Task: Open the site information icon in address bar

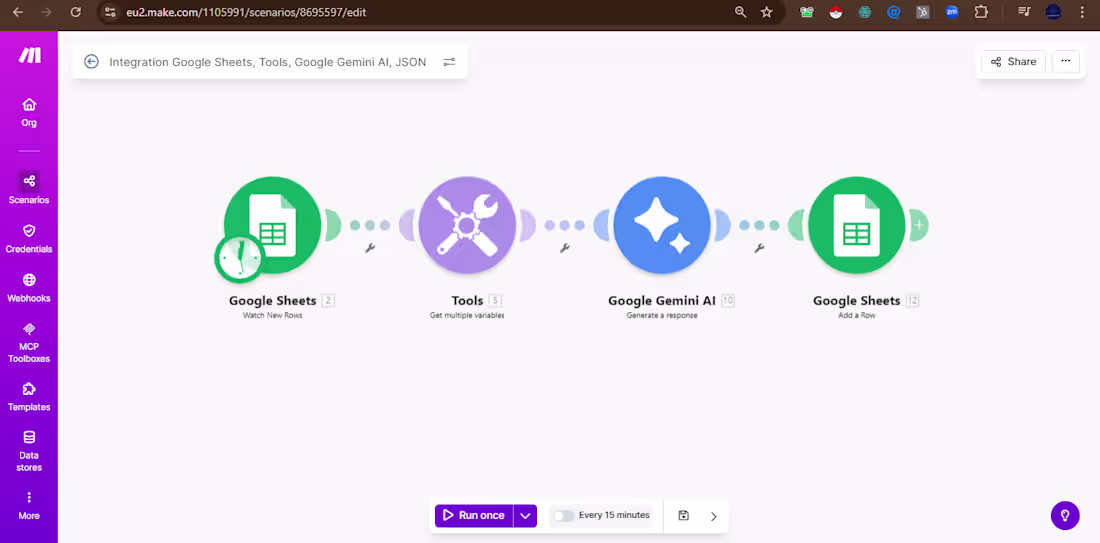Action: pos(109,12)
